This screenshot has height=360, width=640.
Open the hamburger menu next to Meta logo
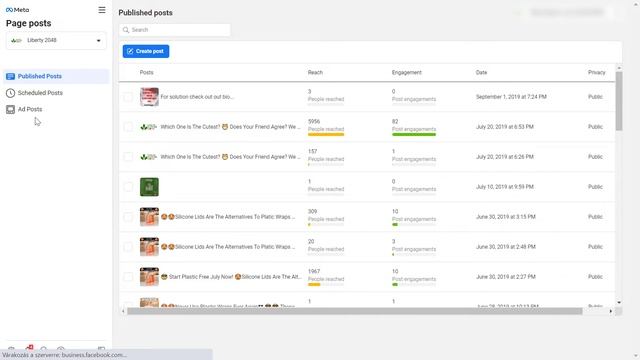[102, 10]
